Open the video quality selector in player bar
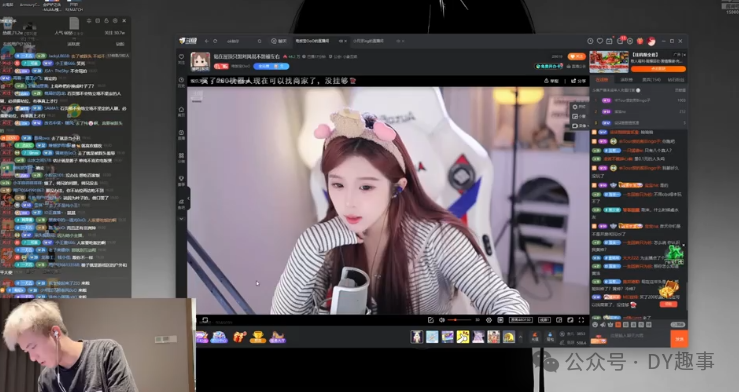The image size is (739, 392). click(521, 320)
